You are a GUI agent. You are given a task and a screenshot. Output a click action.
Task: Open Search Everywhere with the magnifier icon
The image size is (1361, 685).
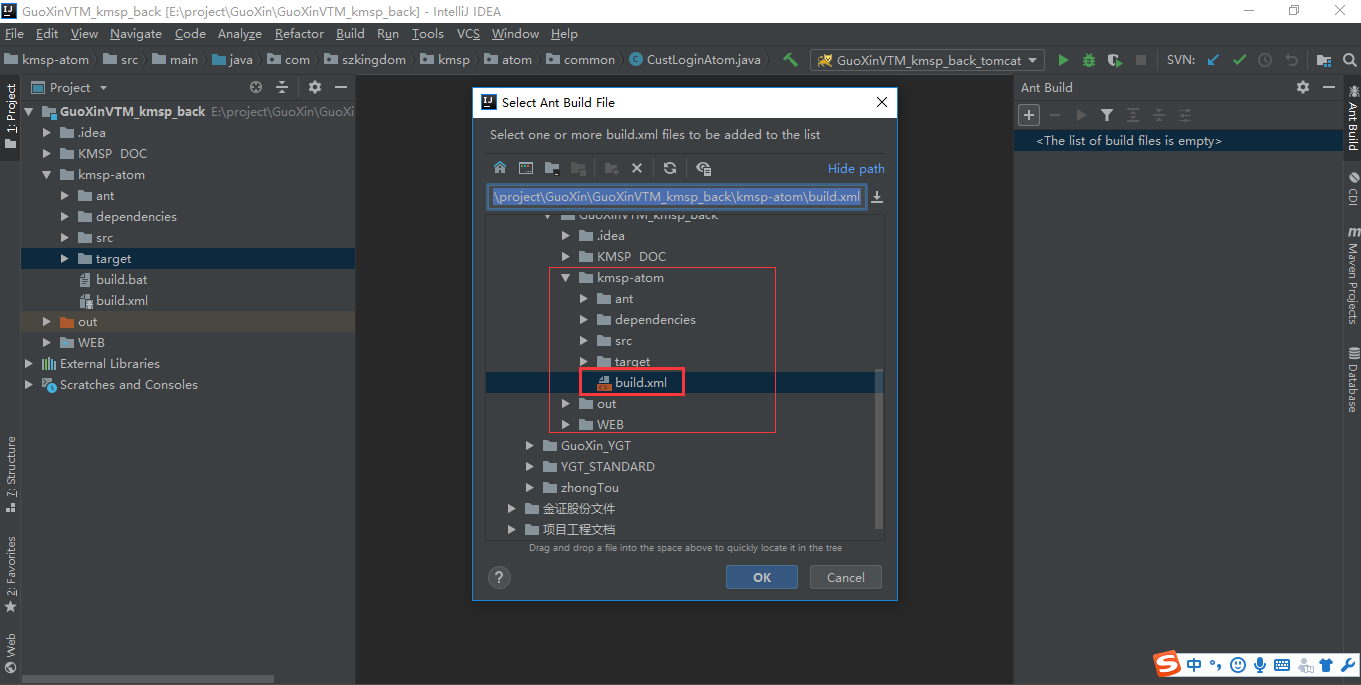coord(1348,60)
